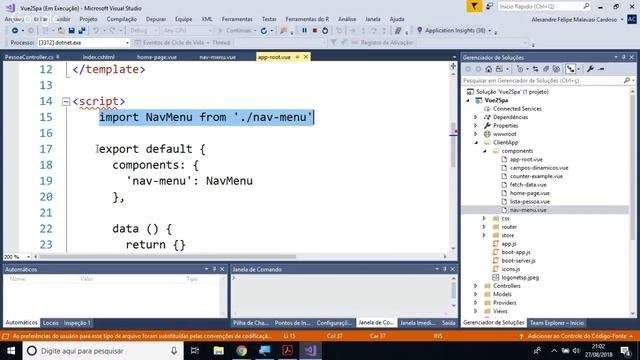This screenshot has height=360, width=640.
Task: Open the Processo dotnet.exe dropdown
Action: [x=127, y=42]
